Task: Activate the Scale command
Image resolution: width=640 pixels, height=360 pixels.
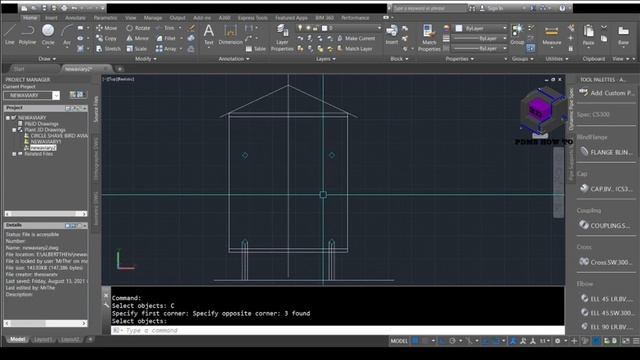Action: (136, 49)
